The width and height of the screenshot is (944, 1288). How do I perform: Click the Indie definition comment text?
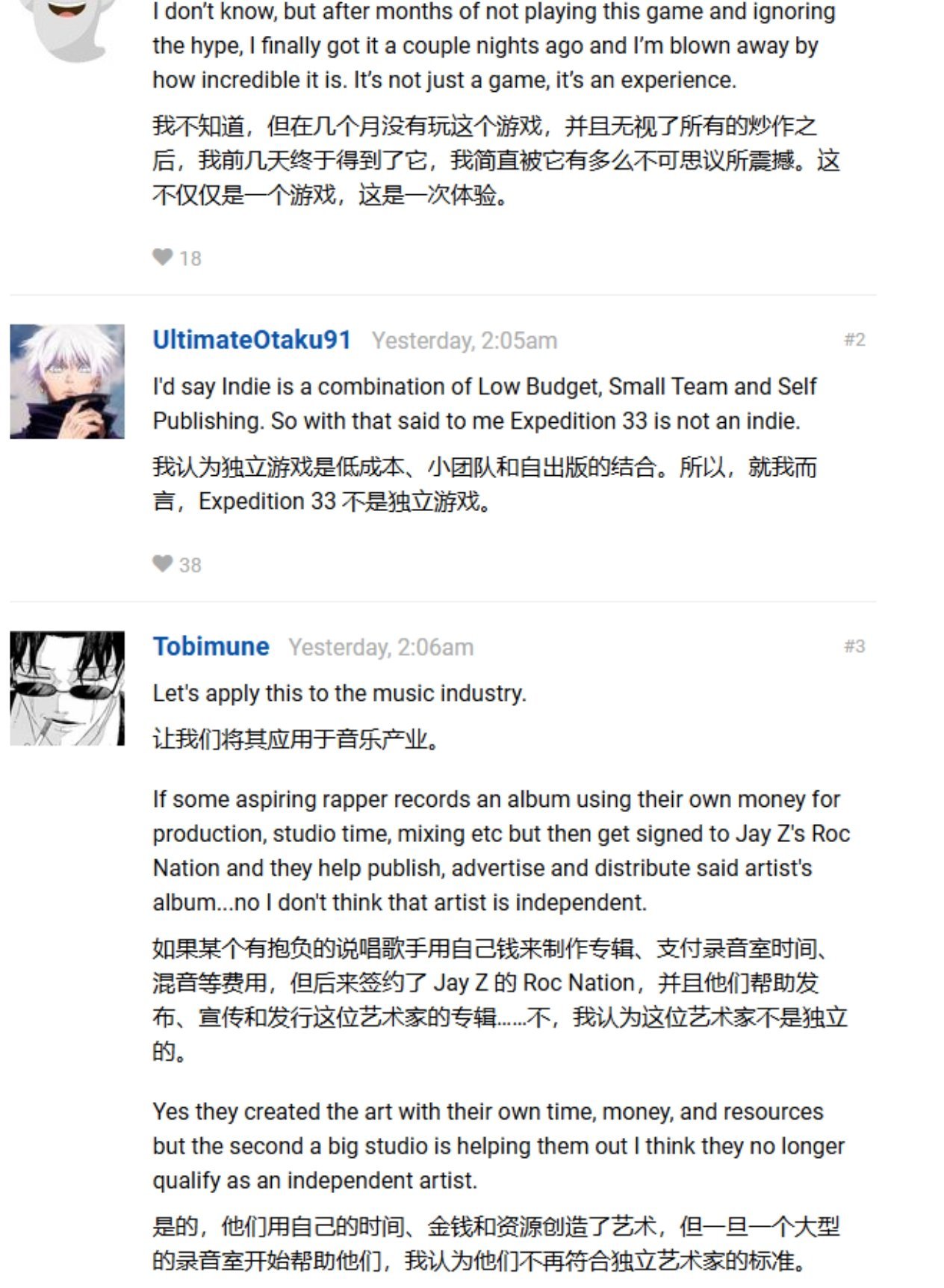[x=485, y=403]
